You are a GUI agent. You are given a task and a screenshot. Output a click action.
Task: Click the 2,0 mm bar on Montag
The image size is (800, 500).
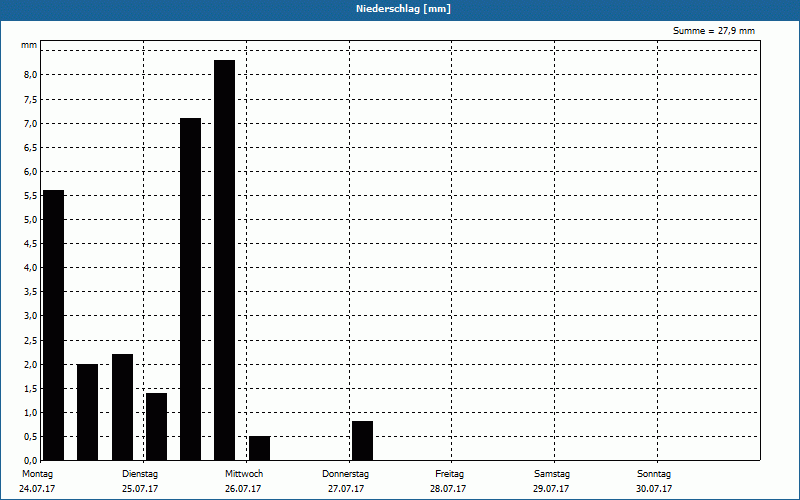coord(87,412)
